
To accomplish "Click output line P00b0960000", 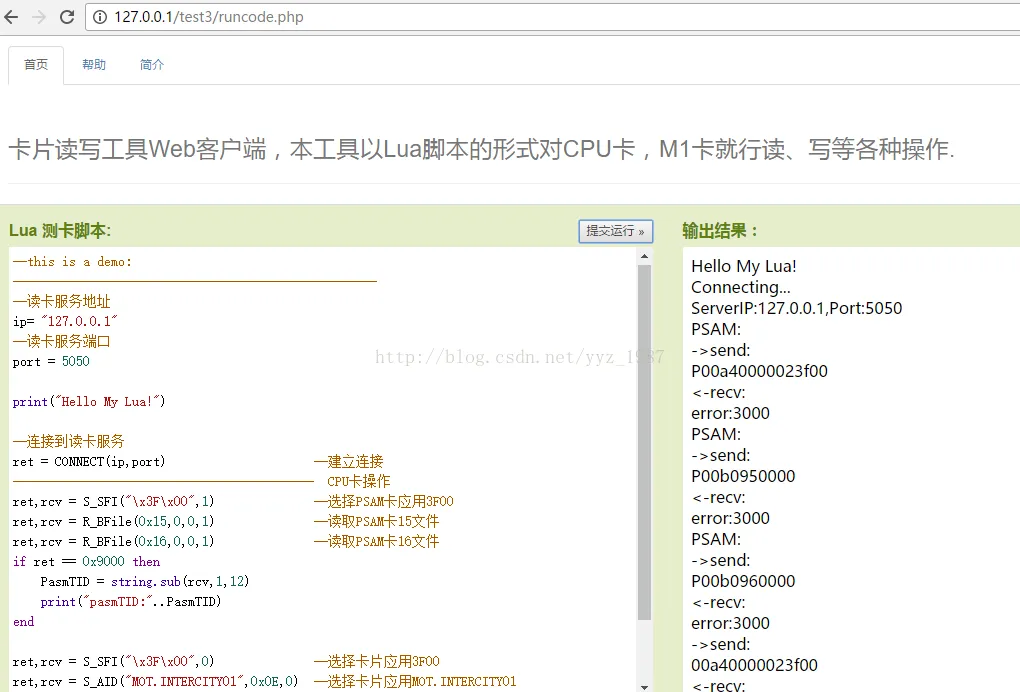I will tap(743, 581).
